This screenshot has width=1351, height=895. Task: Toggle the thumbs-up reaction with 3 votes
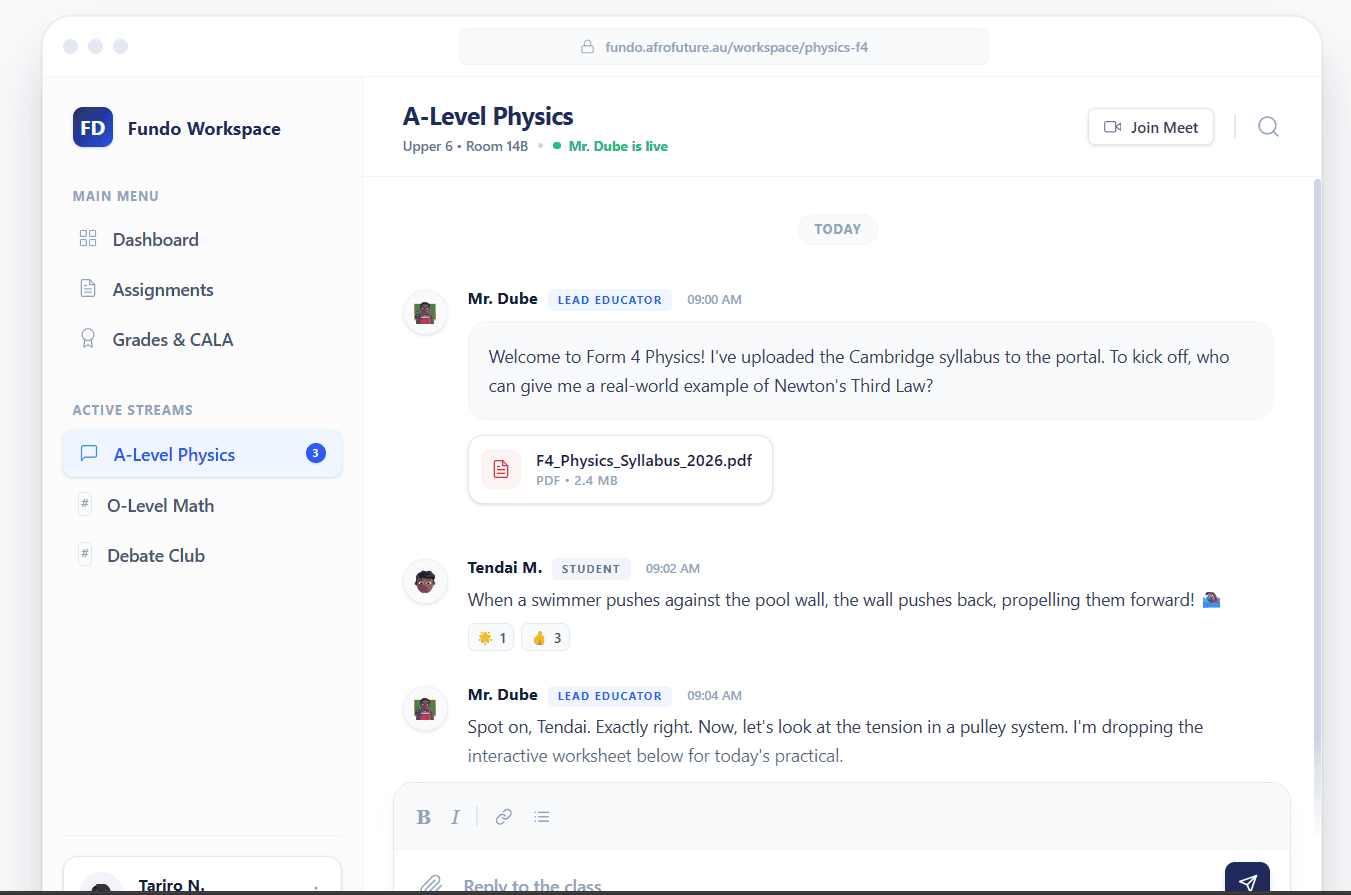545,638
